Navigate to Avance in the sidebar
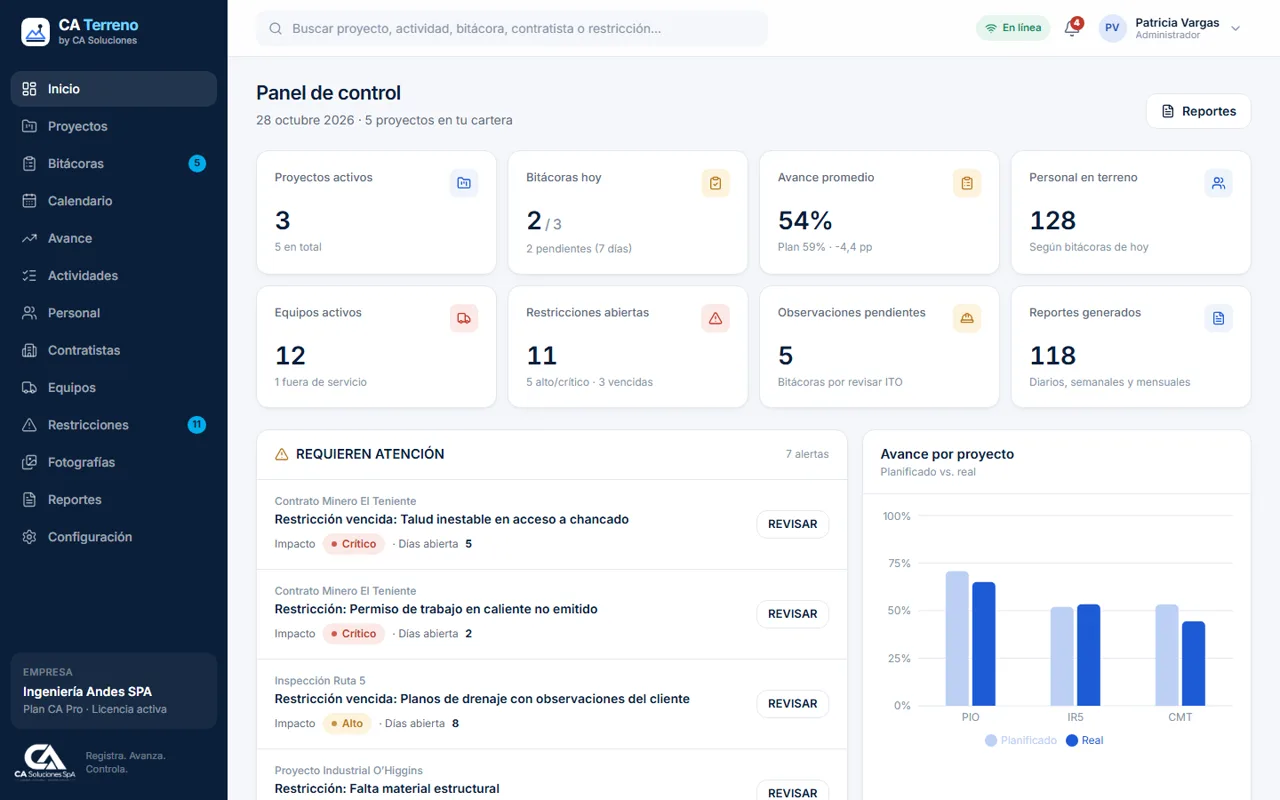Image resolution: width=1280 pixels, height=800 pixels. (114, 238)
